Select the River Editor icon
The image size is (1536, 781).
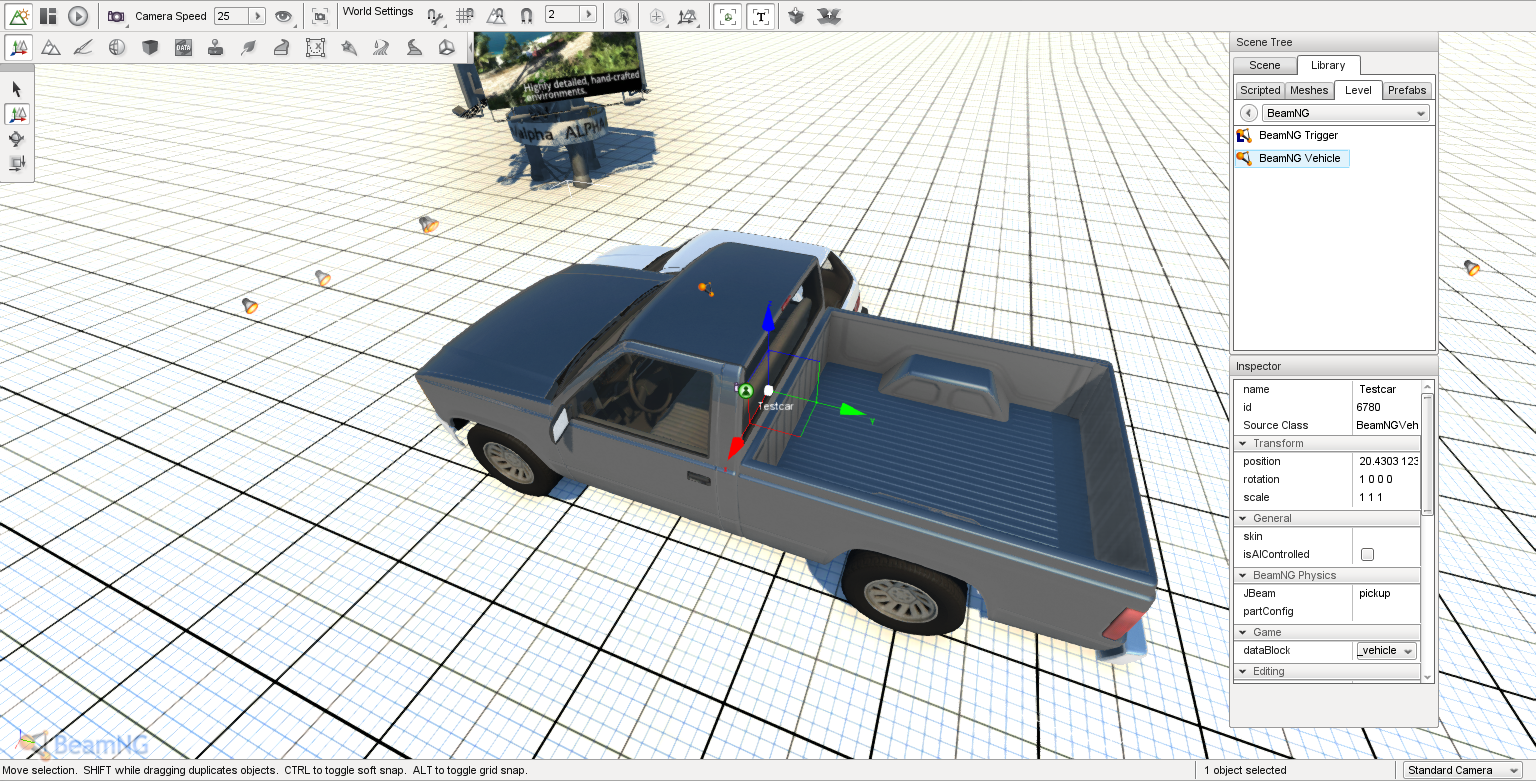click(381, 47)
